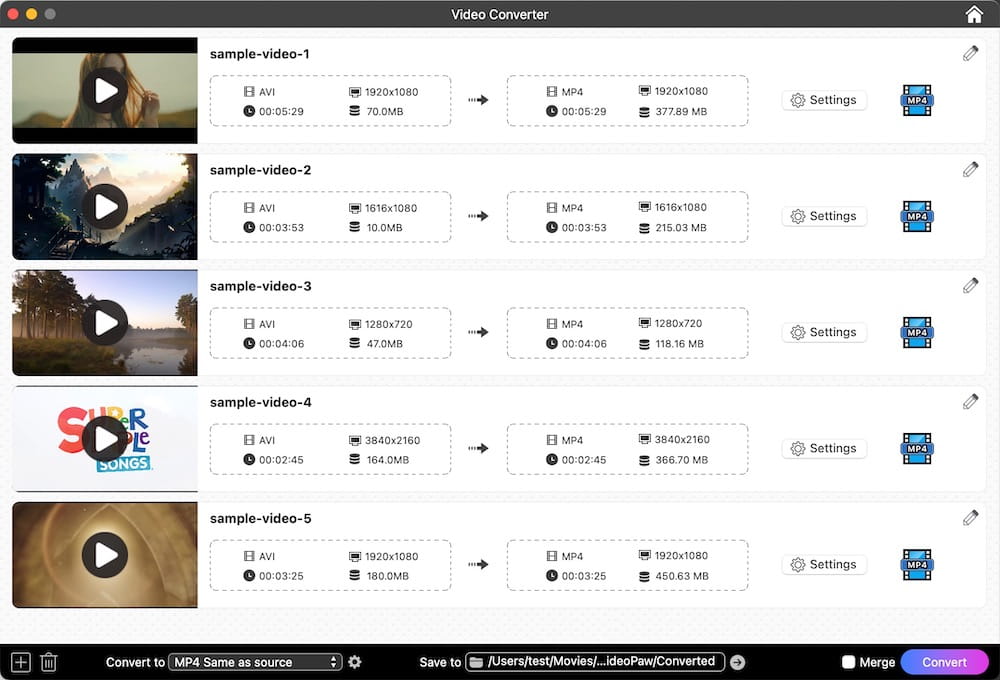
Task: Open Settings for sample-video-3
Action: pos(824,332)
